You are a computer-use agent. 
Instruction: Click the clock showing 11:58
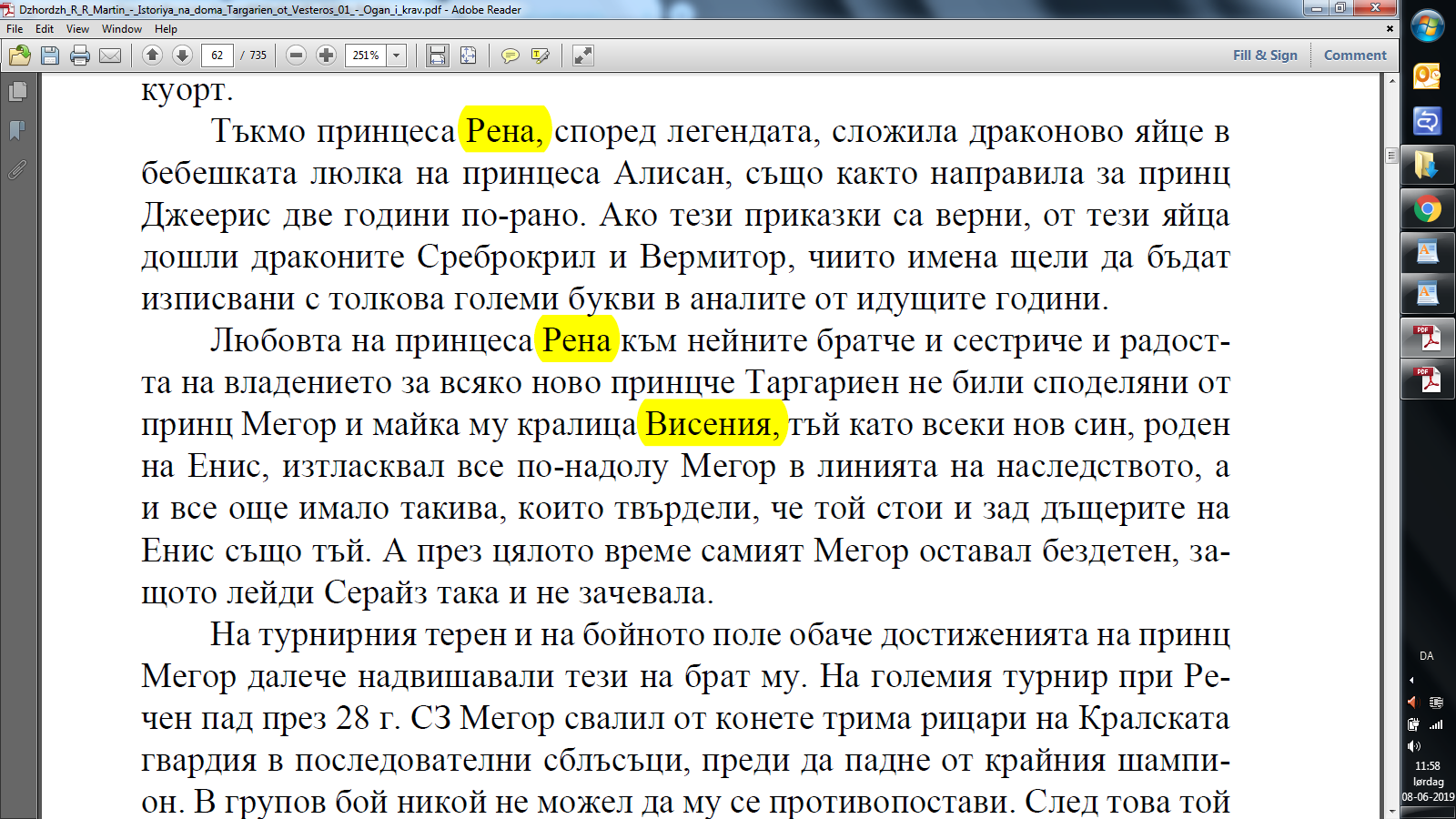point(1428,765)
